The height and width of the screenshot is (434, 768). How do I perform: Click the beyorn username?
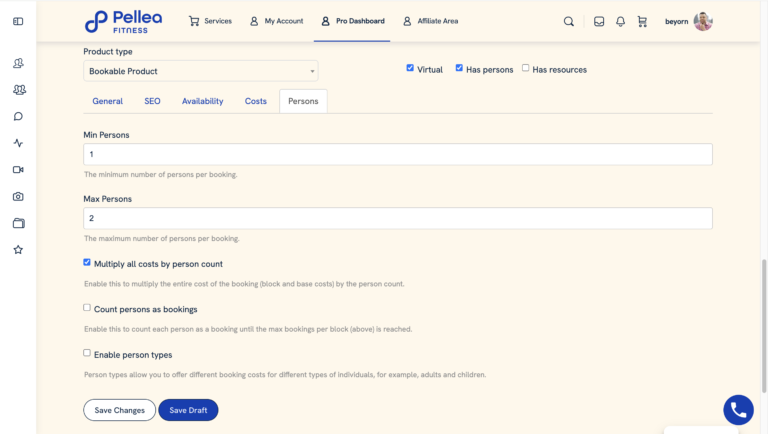click(x=676, y=22)
